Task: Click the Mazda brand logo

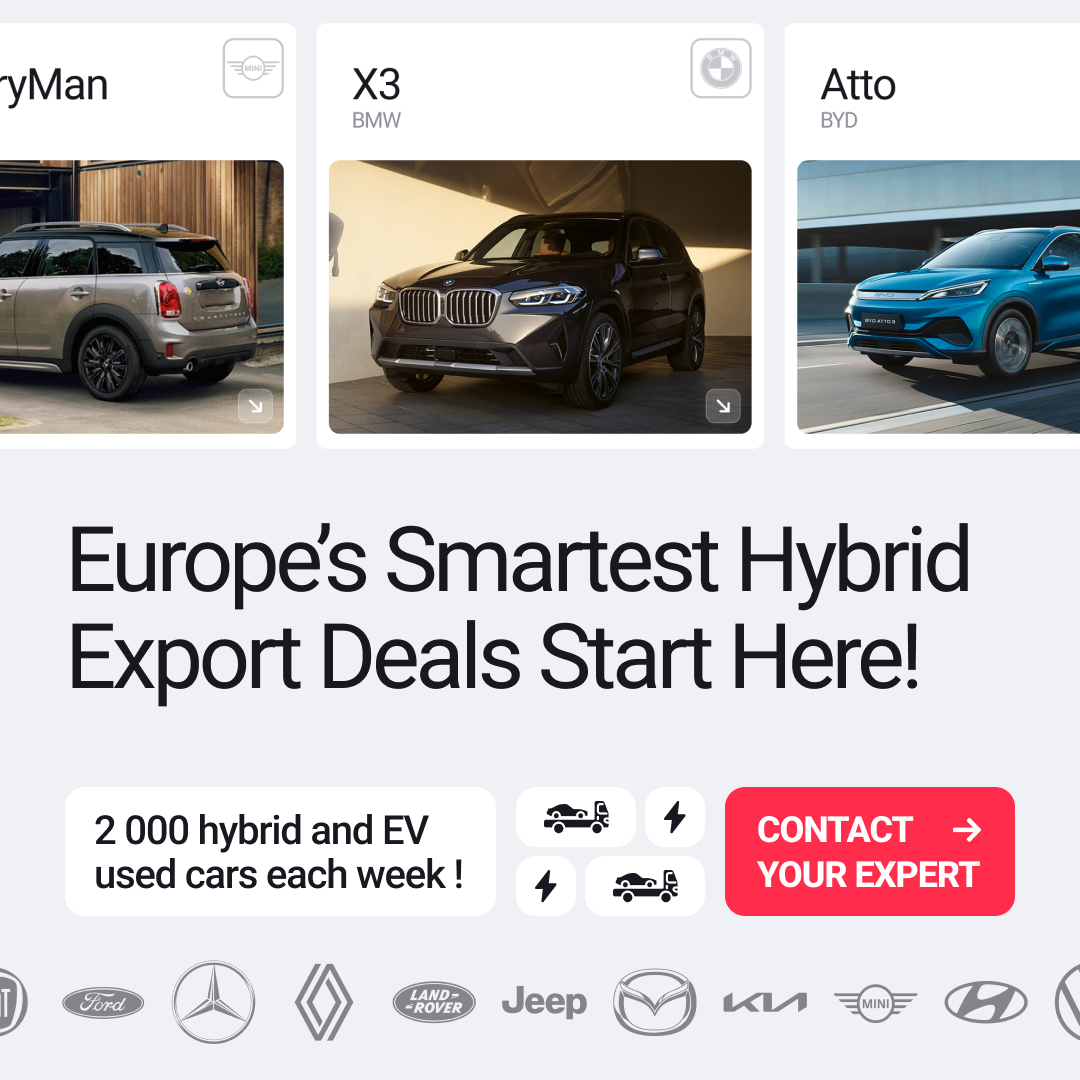Action: point(654,1002)
